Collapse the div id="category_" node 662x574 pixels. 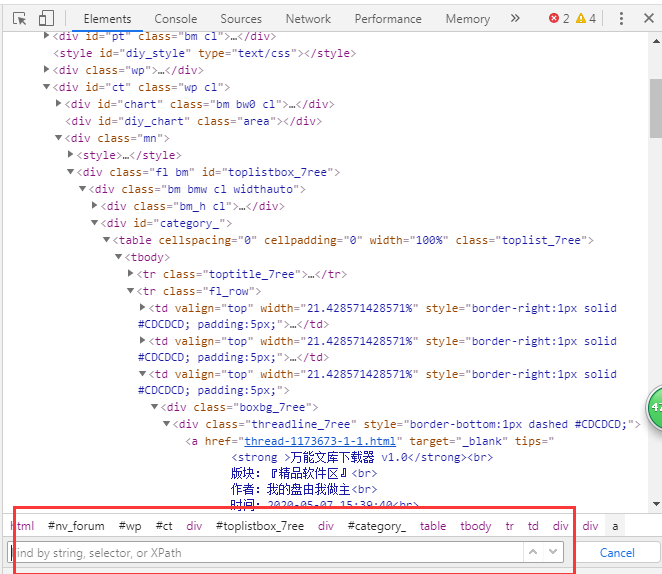pos(95,223)
